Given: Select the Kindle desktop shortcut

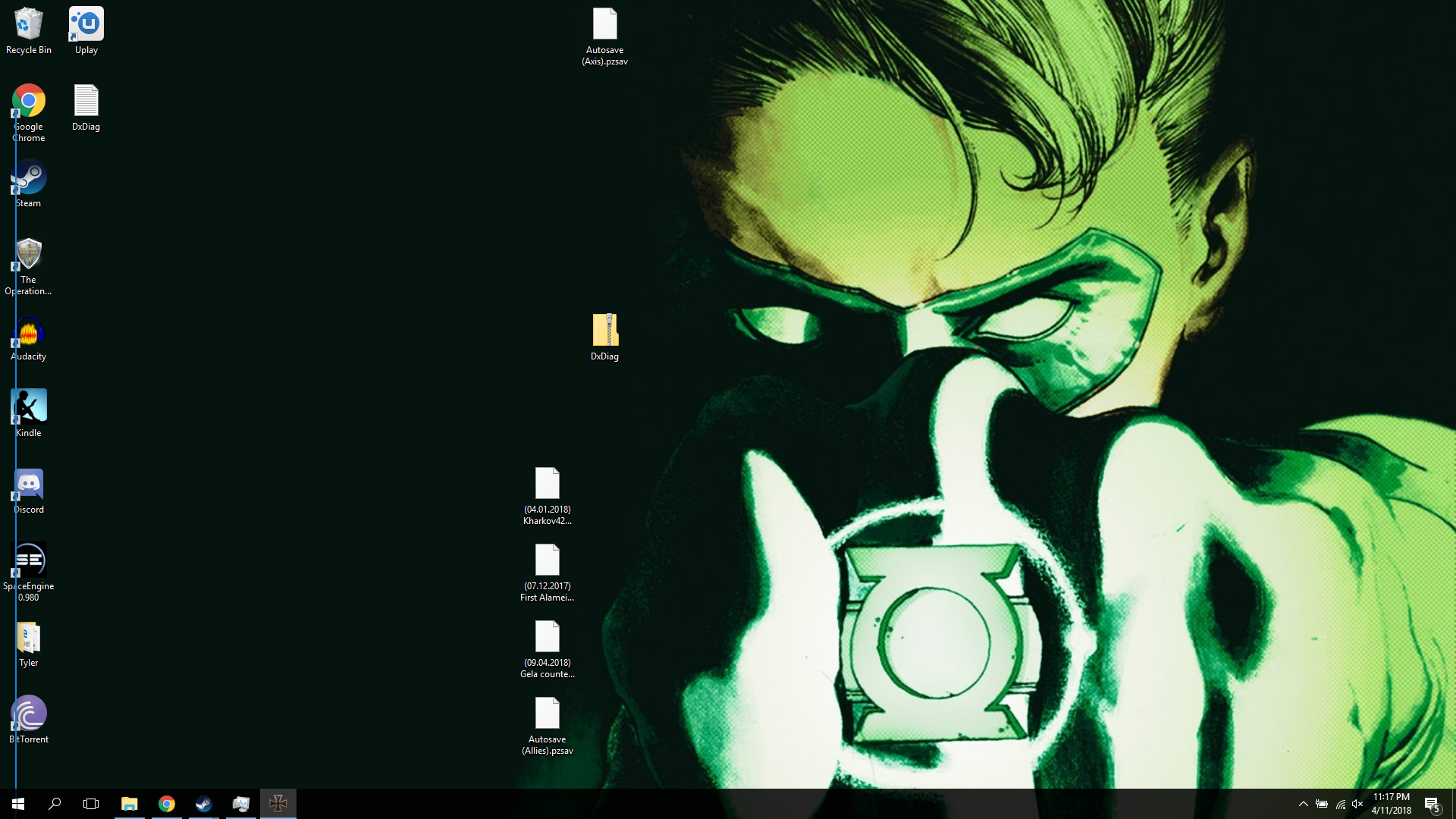Looking at the screenshot, I should [29, 415].
